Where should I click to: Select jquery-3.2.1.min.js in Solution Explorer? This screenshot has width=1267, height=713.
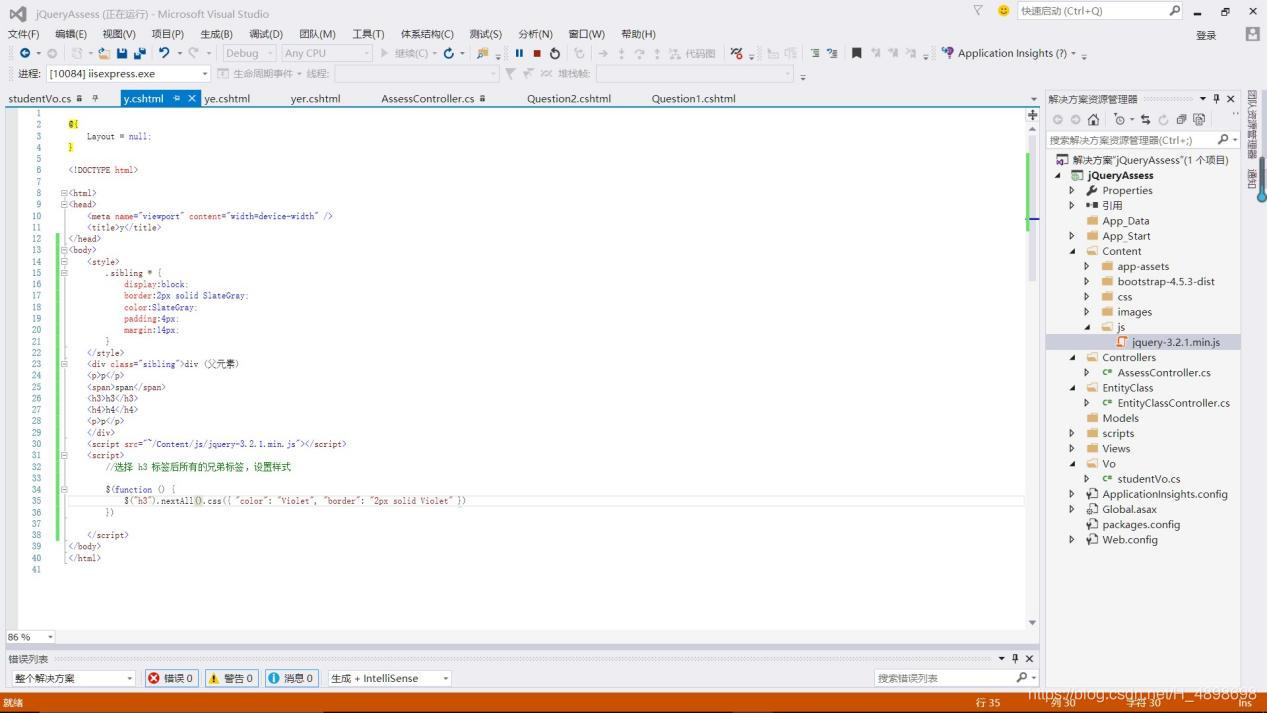(x=1176, y=342)
